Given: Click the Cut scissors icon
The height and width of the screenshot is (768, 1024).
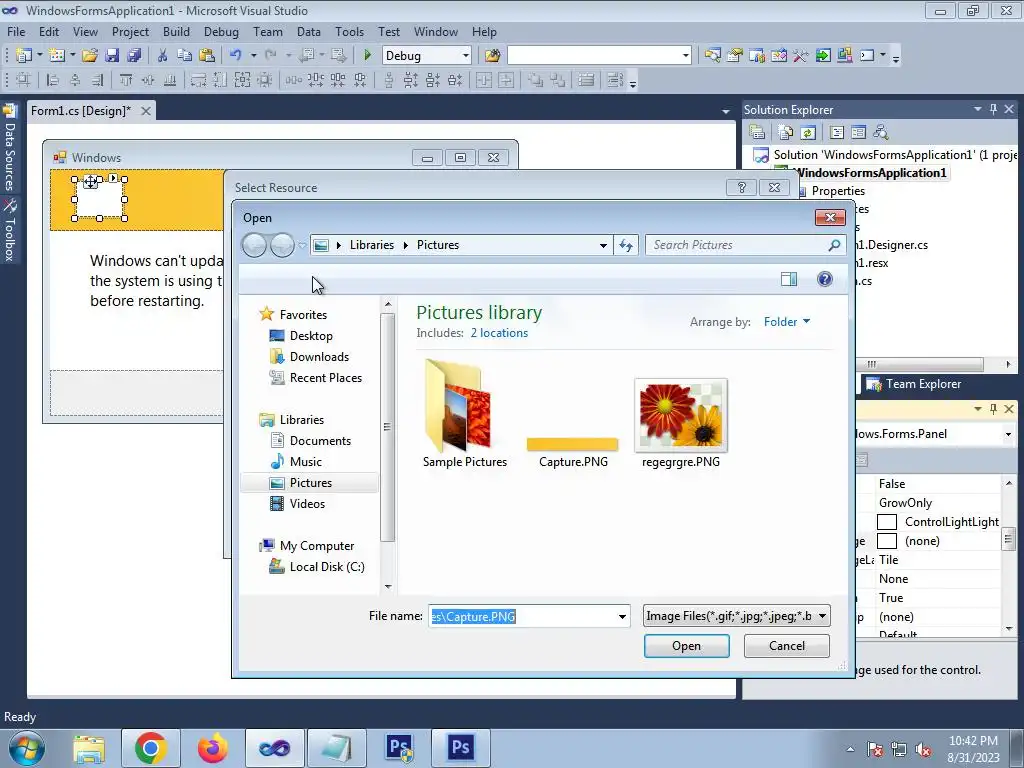Looking at the screenshot, I should point(163,56).
